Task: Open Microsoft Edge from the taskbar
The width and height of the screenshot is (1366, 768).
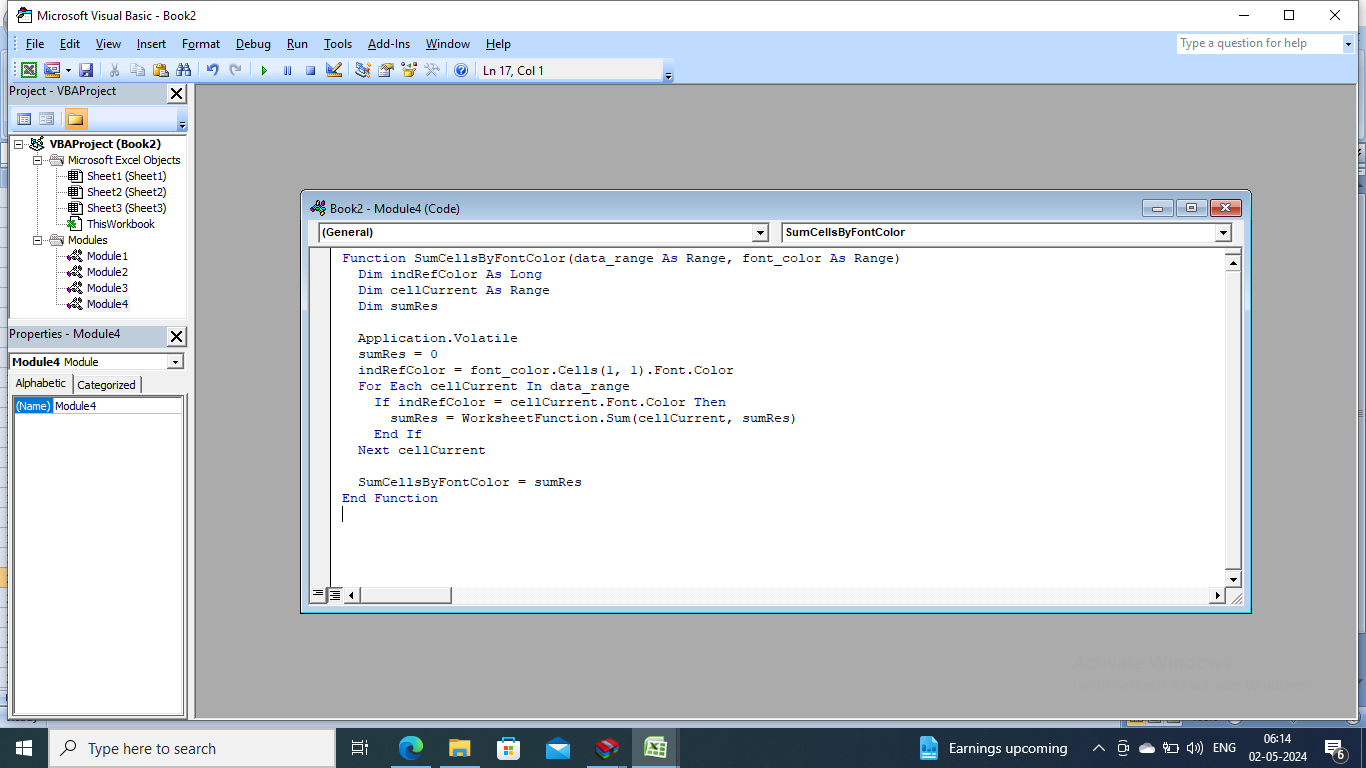Action: 410,748
